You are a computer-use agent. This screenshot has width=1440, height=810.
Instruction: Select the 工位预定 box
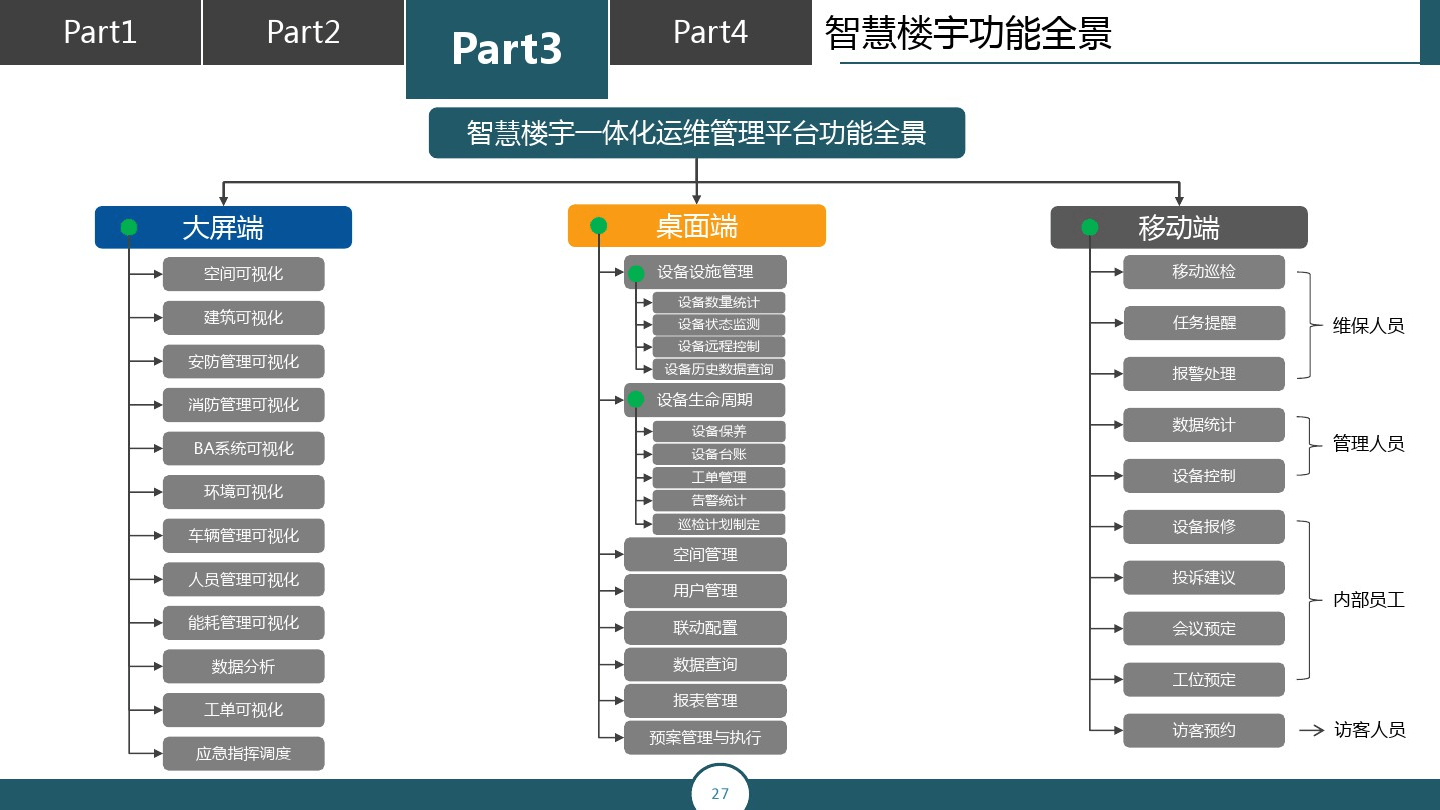1204,680
